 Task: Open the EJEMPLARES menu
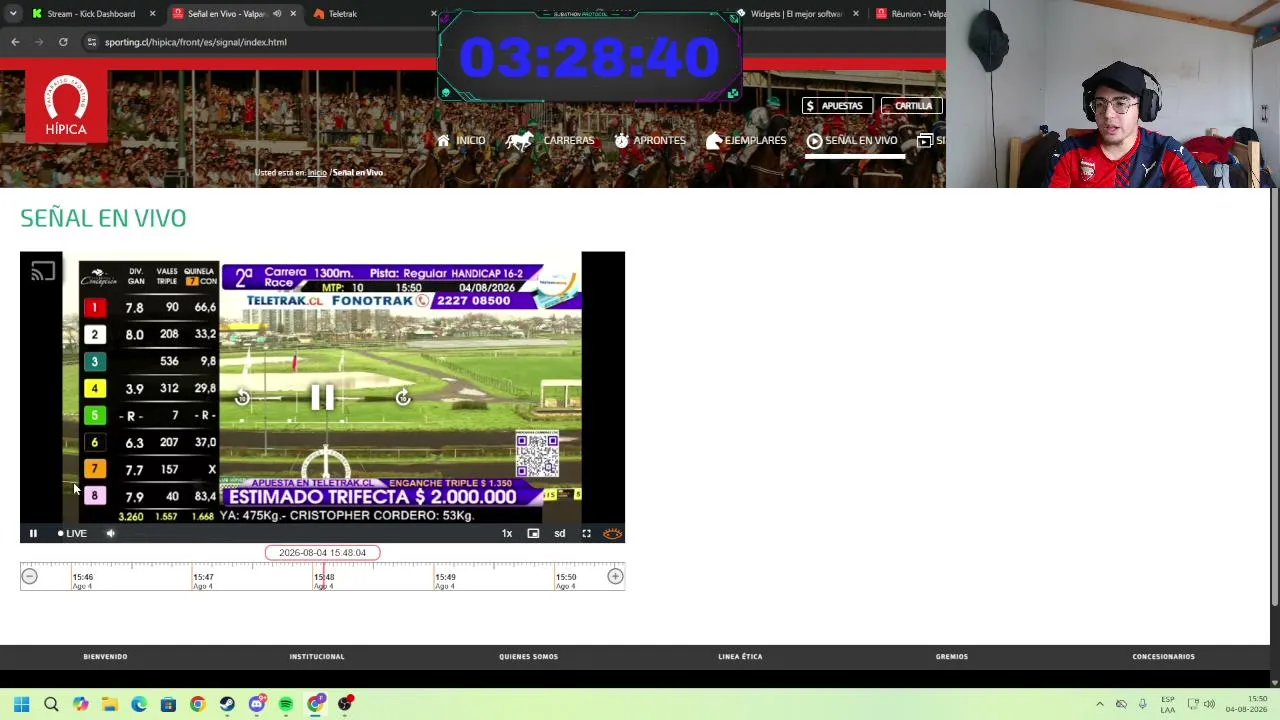point(746,141)
